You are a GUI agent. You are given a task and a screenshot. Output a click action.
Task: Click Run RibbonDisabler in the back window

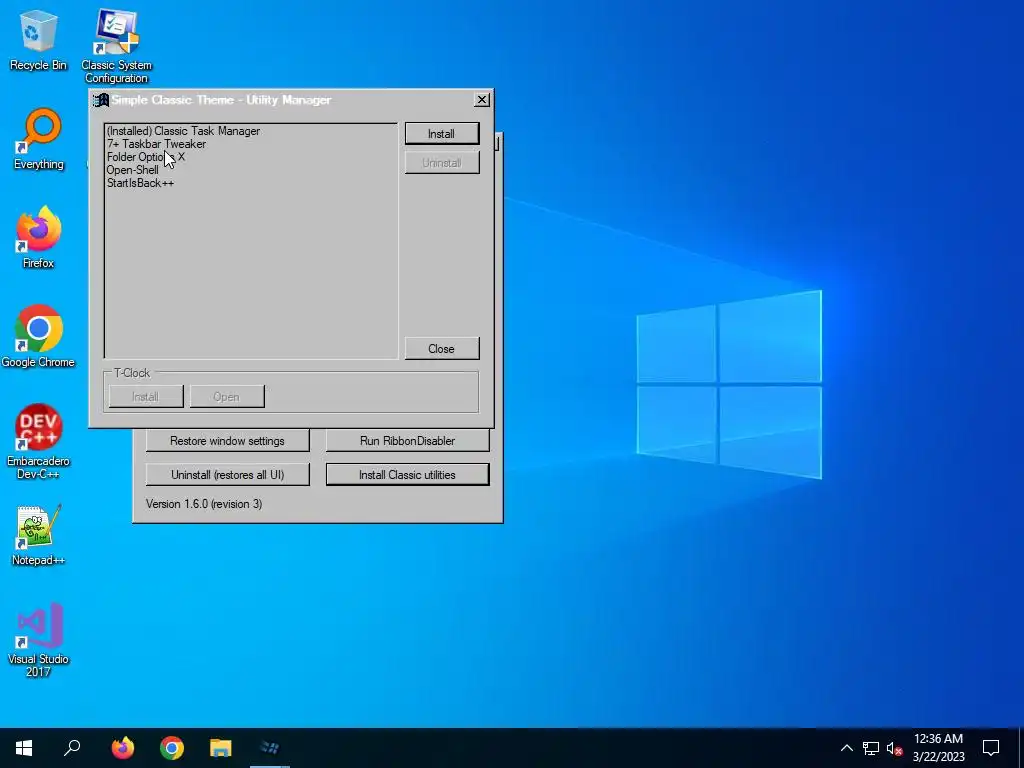(408, 441)
